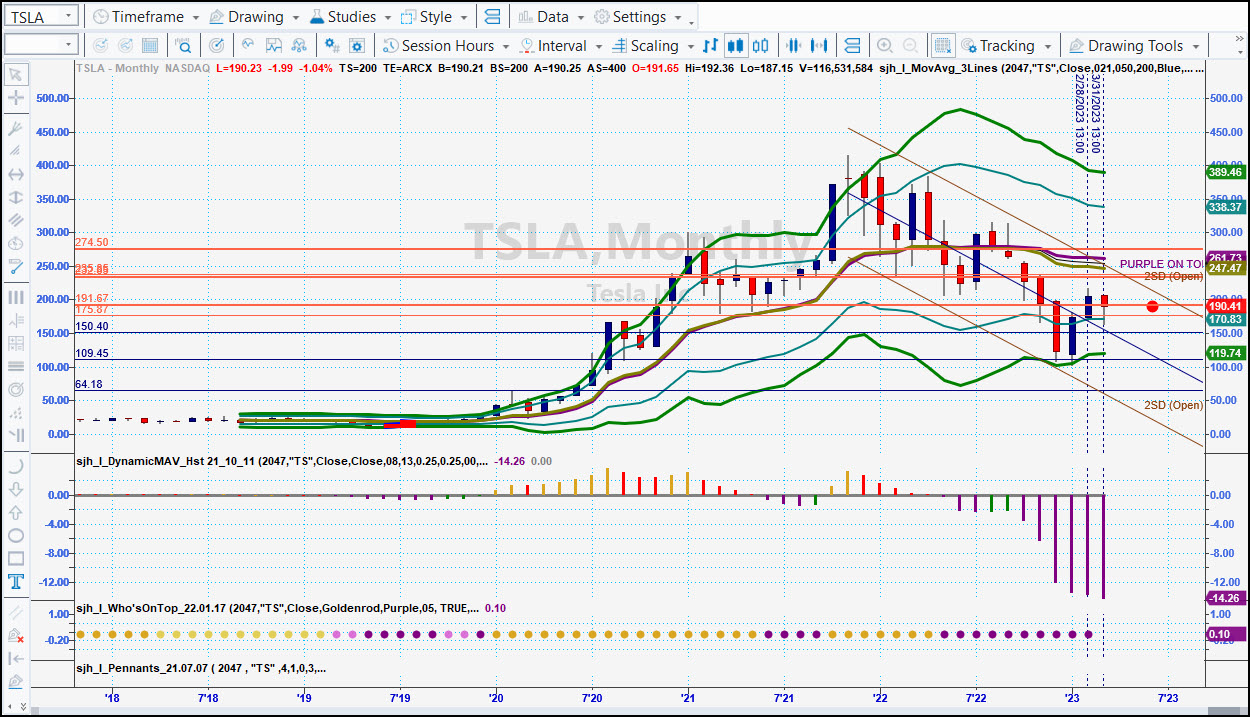Select the parallel lines channel tool
The width and height of the screenshot is (1250, 717).
(x=15, y=221)
